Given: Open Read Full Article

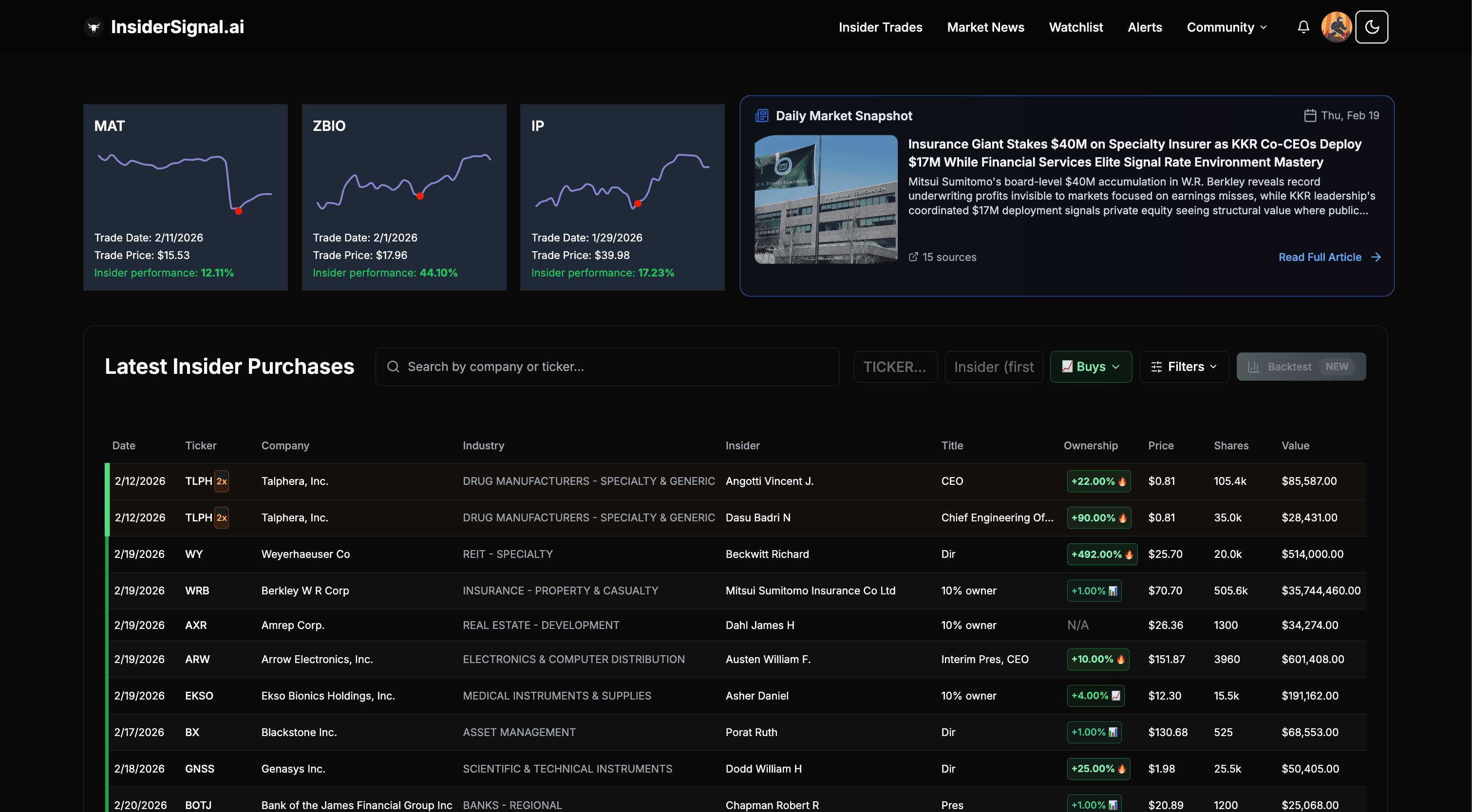Looking at the screenshot, I should point(1320,257).
